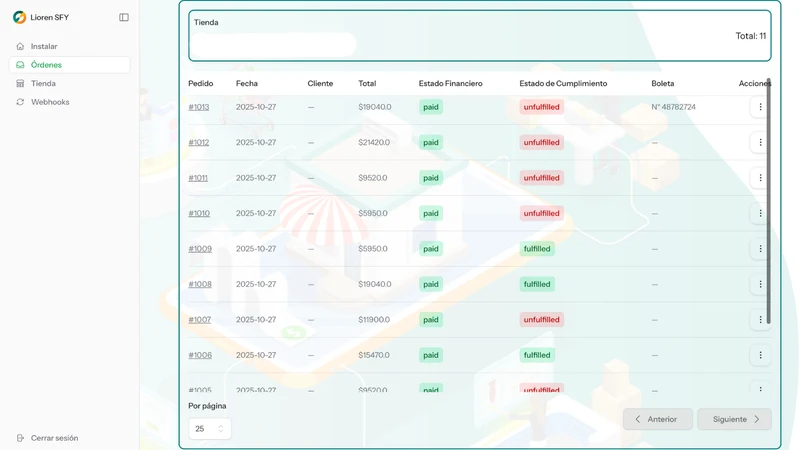Click the $11900.0 total for order #1007
The width and height of the screenshot is (800, 450).
(374, 320)
